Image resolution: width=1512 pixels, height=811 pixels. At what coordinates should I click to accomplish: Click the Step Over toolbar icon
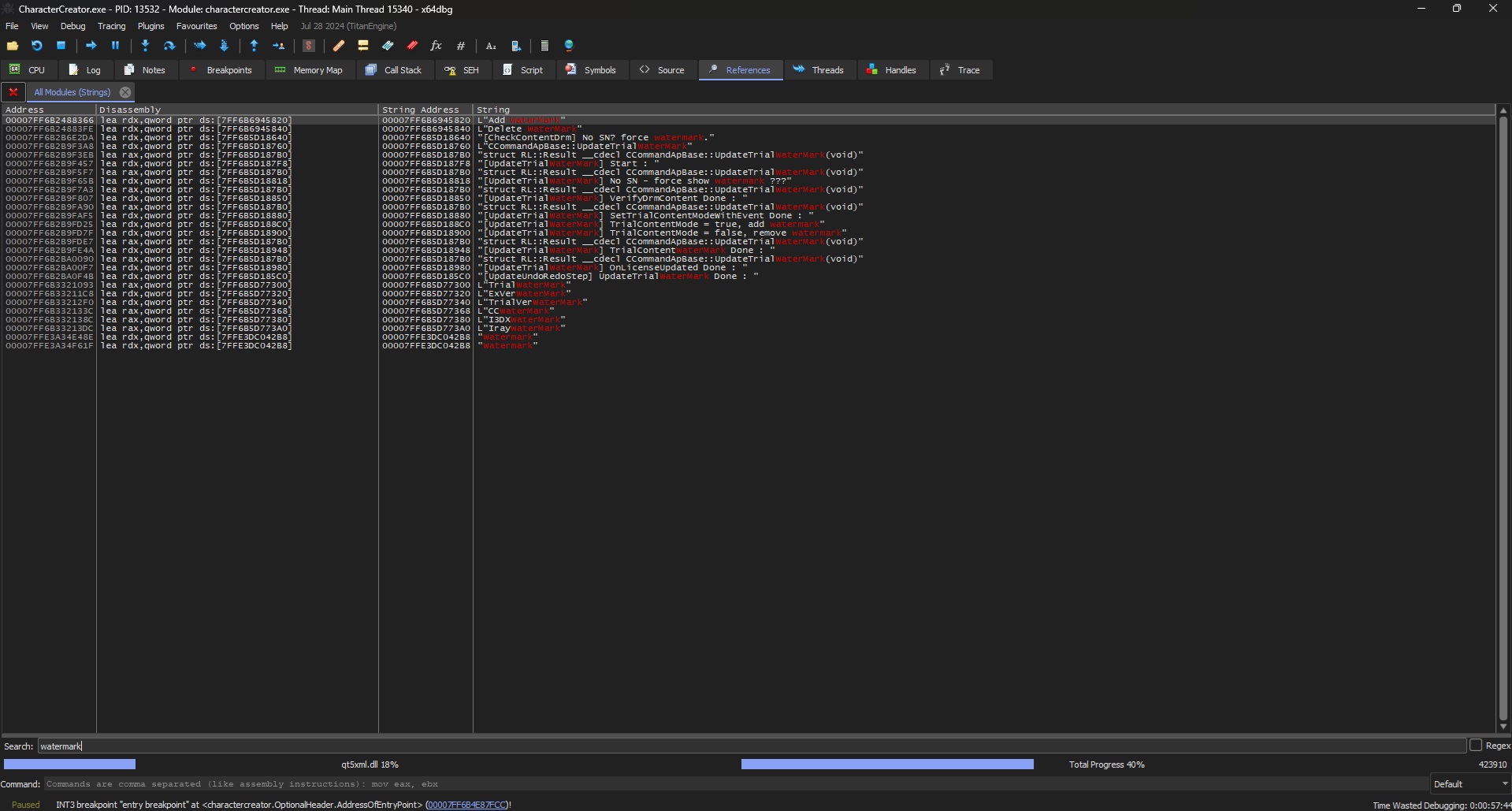[x=169, y=46]
